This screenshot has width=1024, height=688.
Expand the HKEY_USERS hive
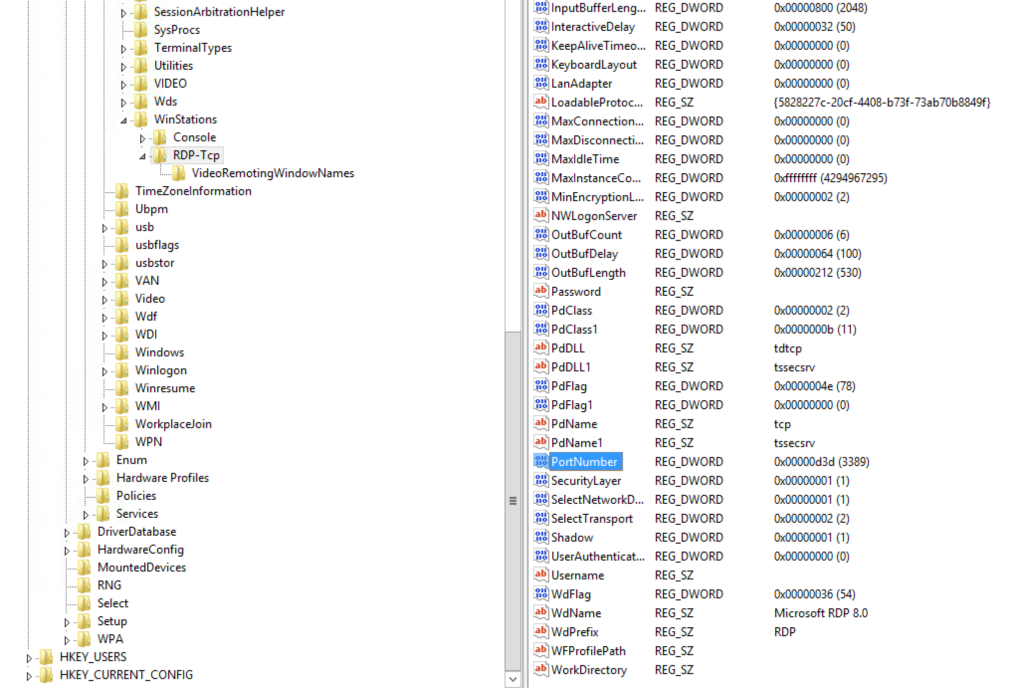coord(29,658)
